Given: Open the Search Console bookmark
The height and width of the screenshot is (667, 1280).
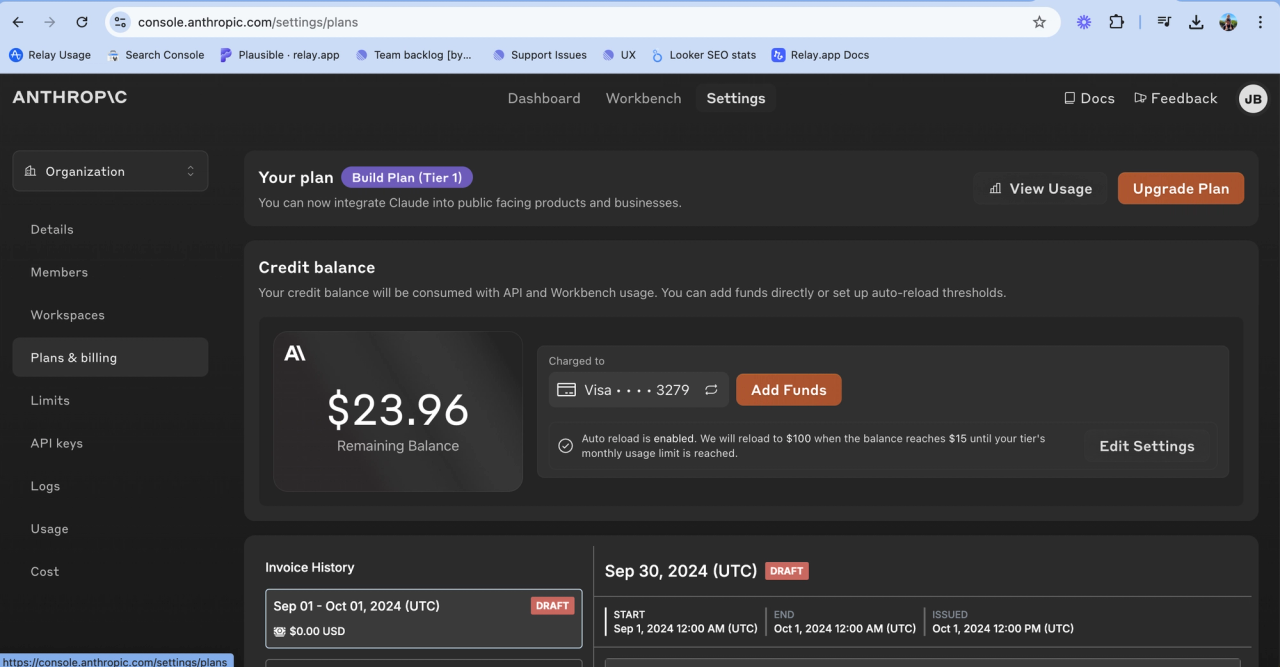Looking at the screenshot, I should [155, 55].
